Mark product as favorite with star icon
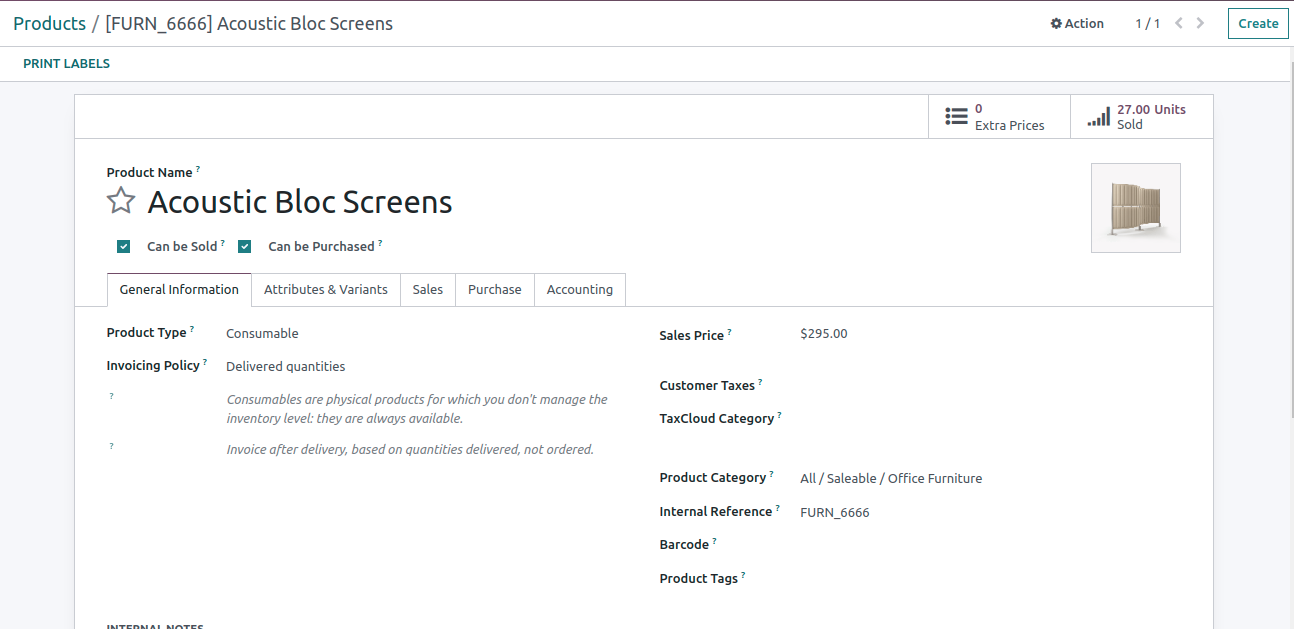Screen dimensions: 1294x629 121,201
